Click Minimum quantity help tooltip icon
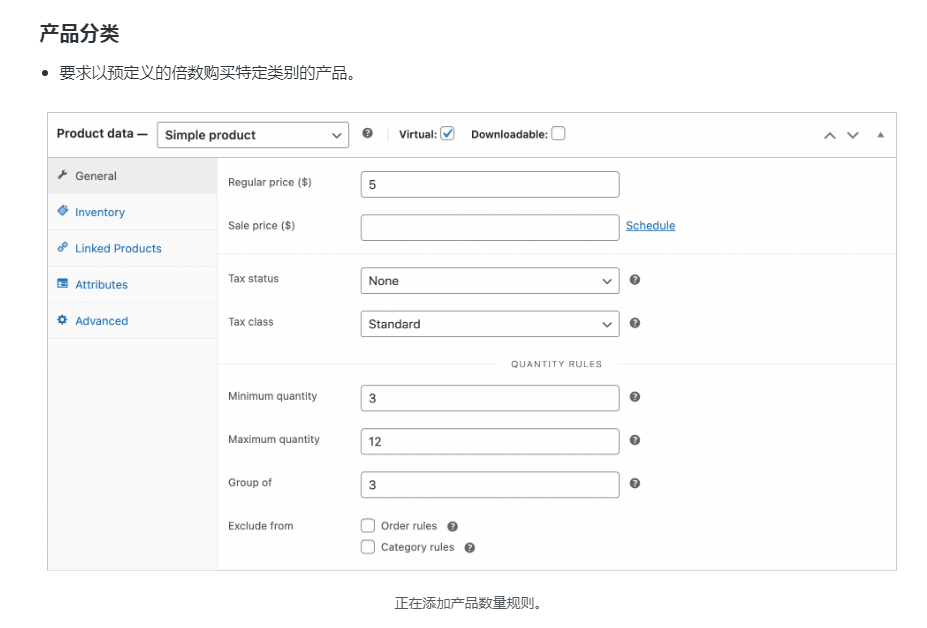The width and height of the screenshot is (927, 628). click(635, 397)
